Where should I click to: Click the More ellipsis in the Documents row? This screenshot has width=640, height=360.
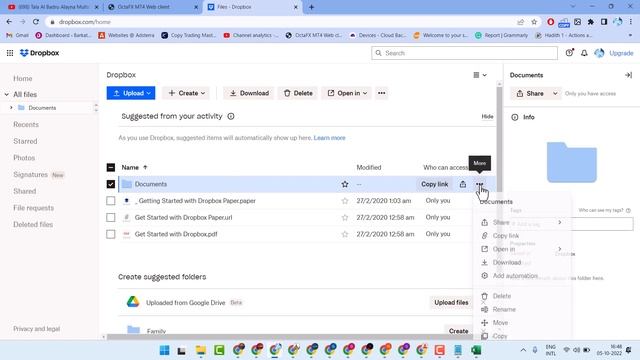[x=479, y=184]
